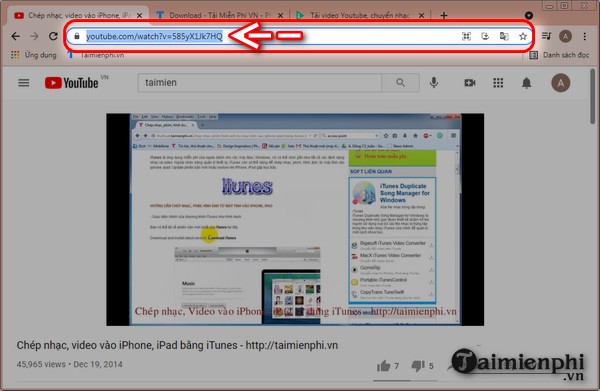Open the QR code icon in address bar
600x391 pixels.
coord(466,36)
